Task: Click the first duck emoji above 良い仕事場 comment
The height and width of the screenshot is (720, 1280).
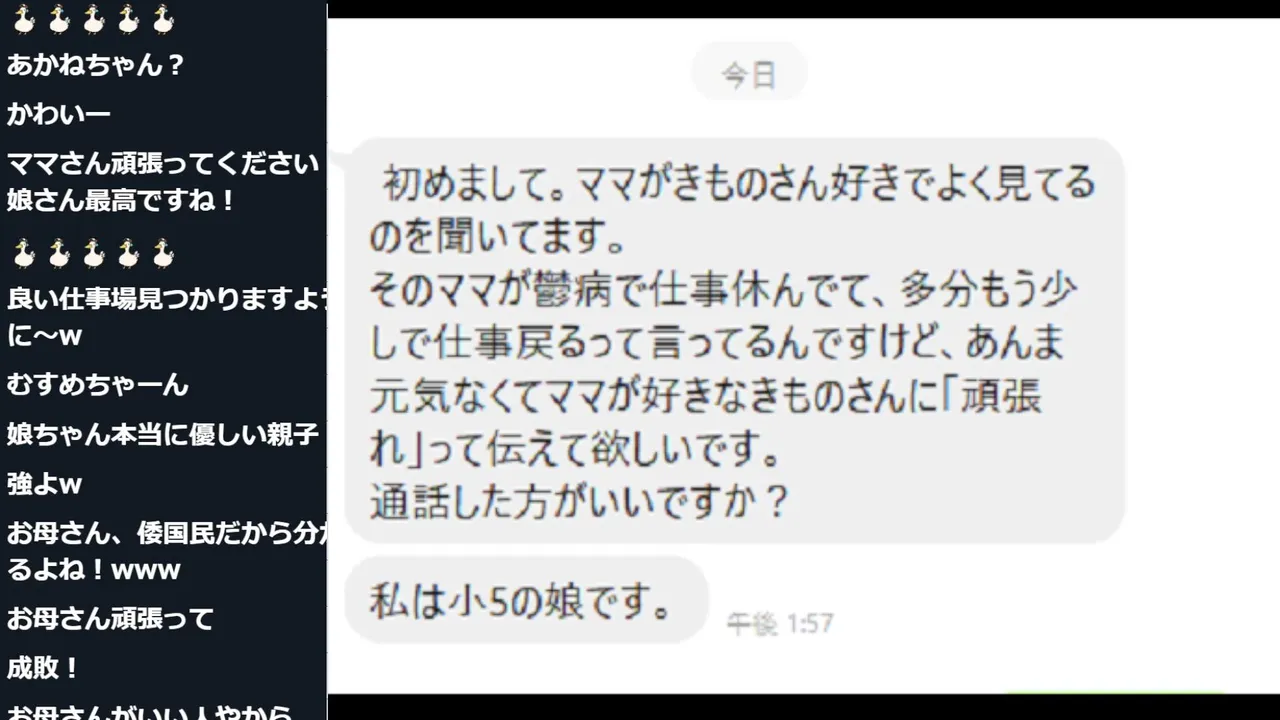Action: click(24, 253)
